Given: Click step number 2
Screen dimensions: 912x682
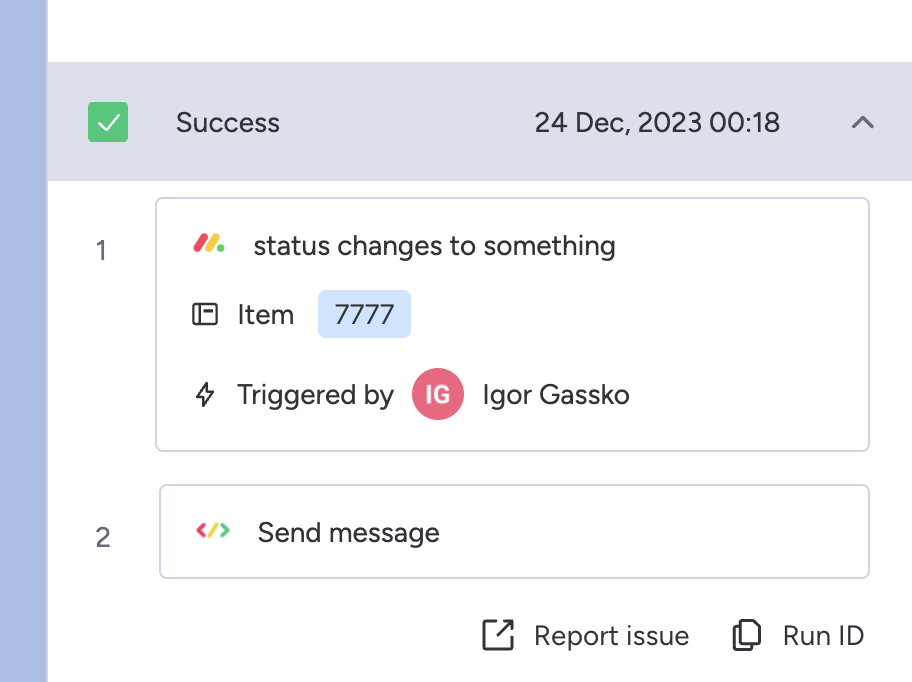Looking at the screenshot, I should 103,537.
